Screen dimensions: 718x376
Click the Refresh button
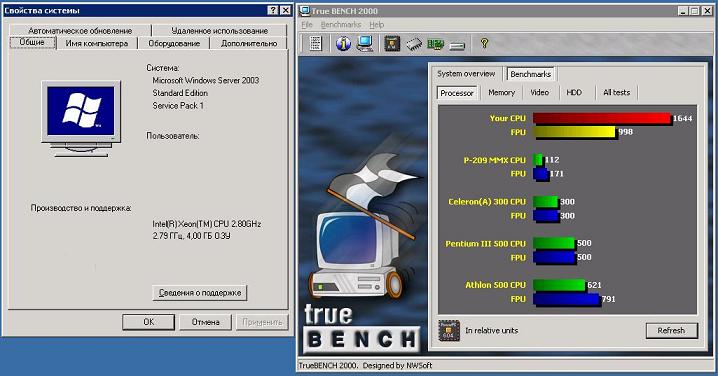pyautogui.click(x=671, y=330)
